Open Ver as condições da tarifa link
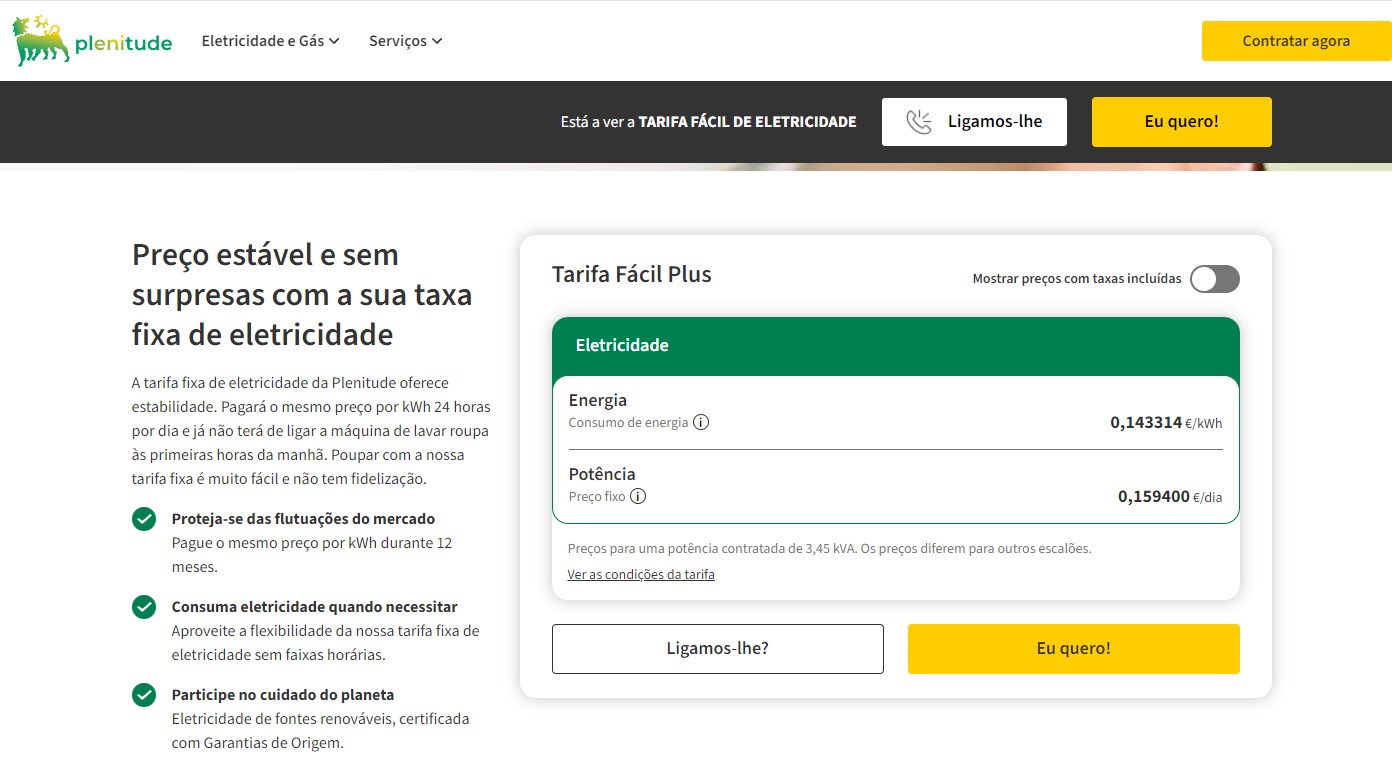Viewport: 1392px width, 772px height. pos(641,575)
